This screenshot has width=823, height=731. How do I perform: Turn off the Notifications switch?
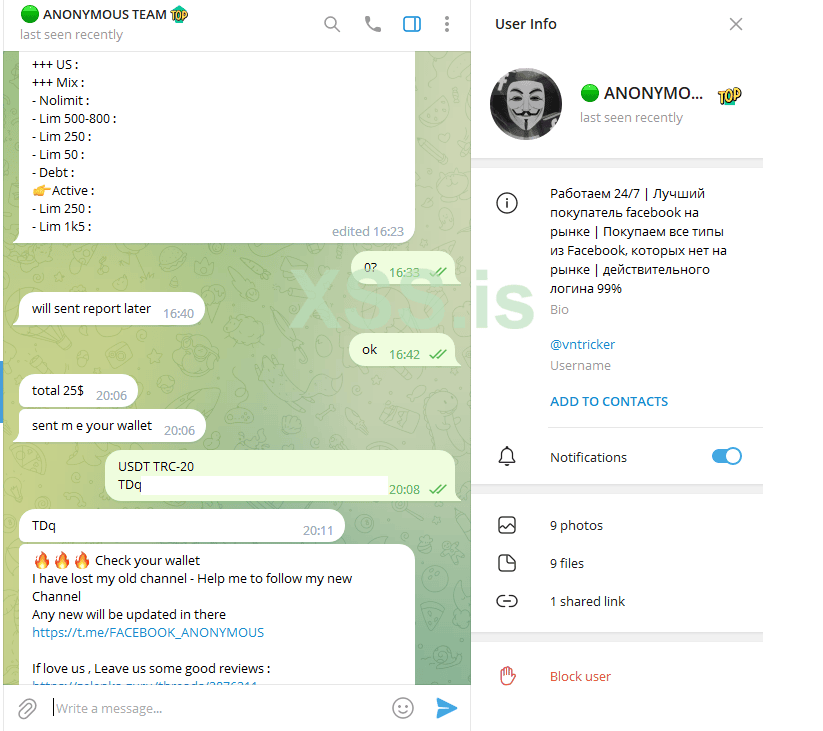pos(726,456)
